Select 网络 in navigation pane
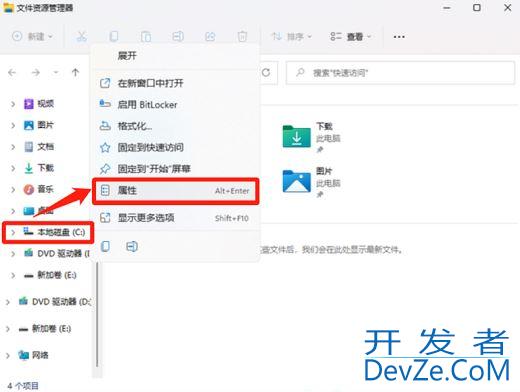The image size is (520, 392). point(33,356)
